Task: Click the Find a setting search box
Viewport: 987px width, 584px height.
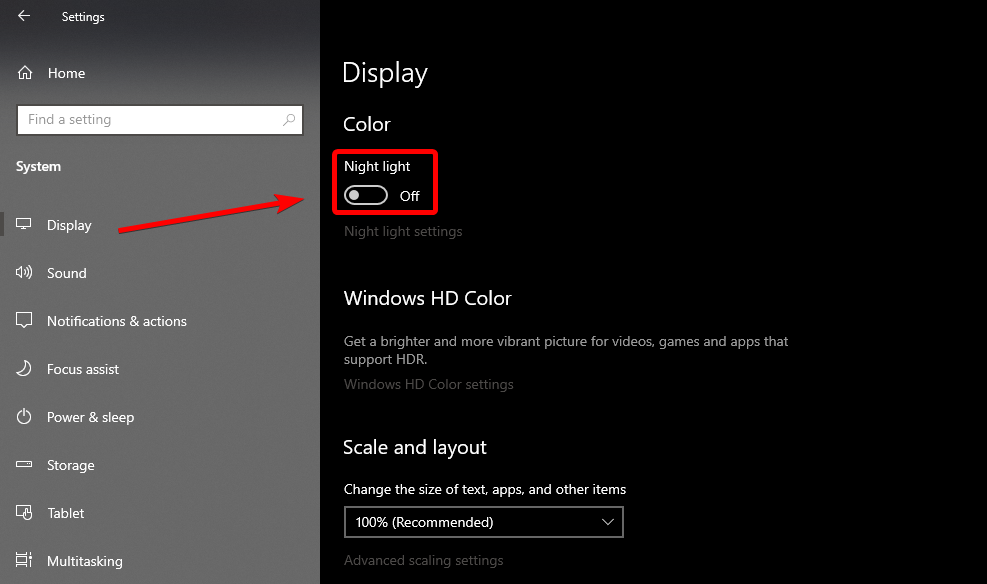Action: [160, 120]
